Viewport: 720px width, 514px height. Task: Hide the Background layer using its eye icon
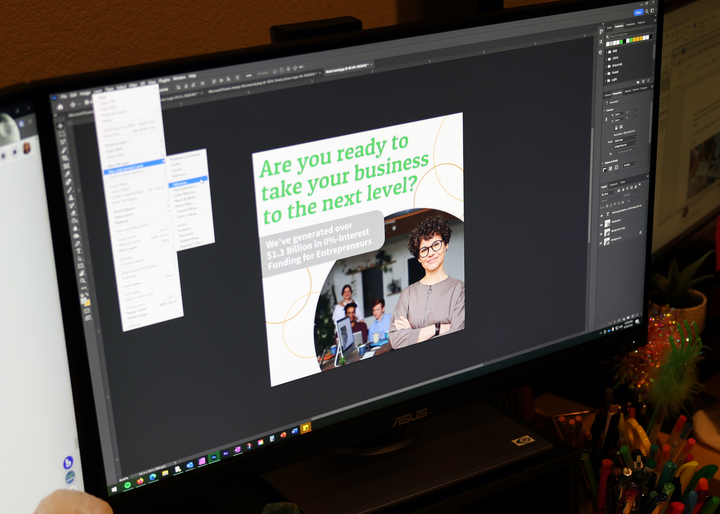pyautogui.click(x=601, y=243)
